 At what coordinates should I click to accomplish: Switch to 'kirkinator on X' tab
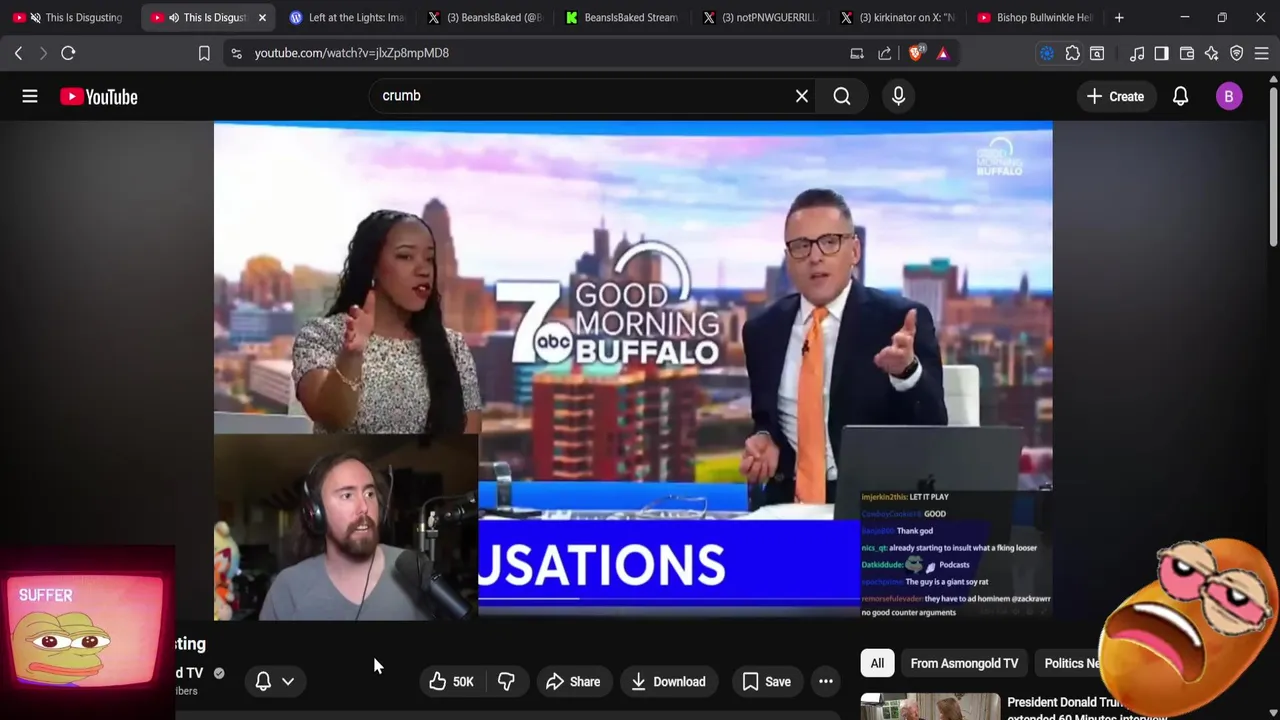click(898, 17)
